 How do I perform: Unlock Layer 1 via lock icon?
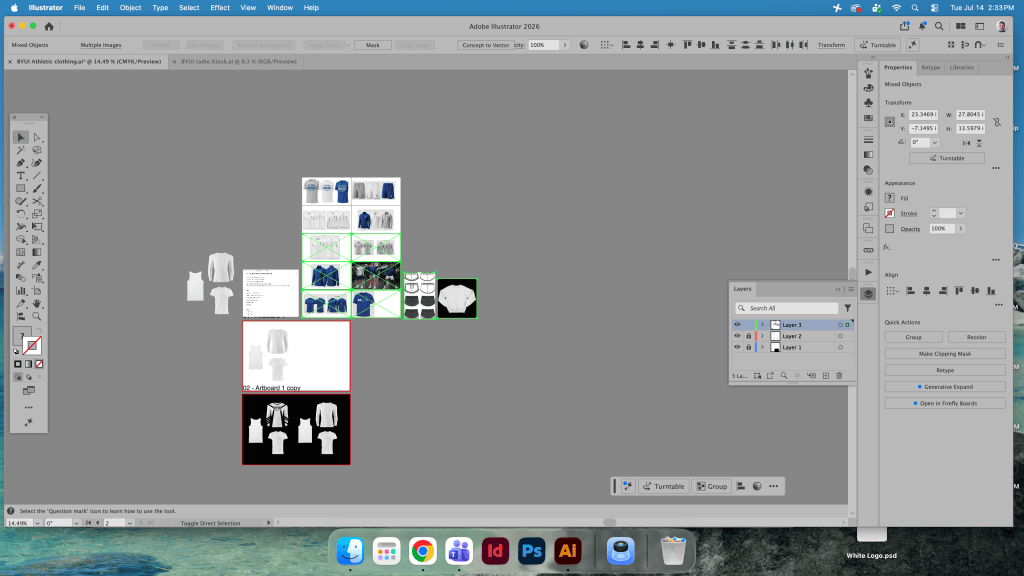click(x=748, y=347)
